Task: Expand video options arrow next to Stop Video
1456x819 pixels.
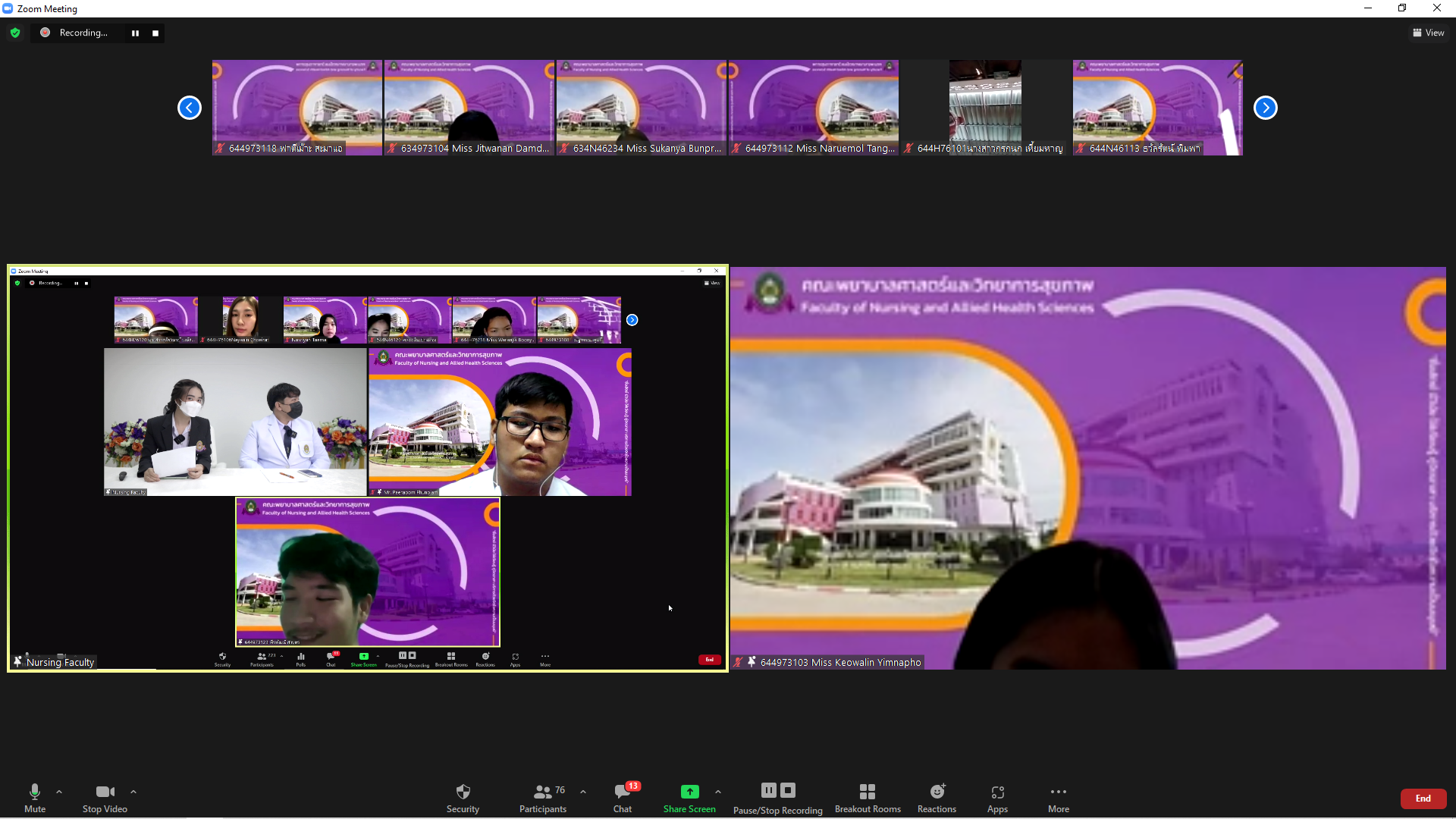Action: coord(133,792)
